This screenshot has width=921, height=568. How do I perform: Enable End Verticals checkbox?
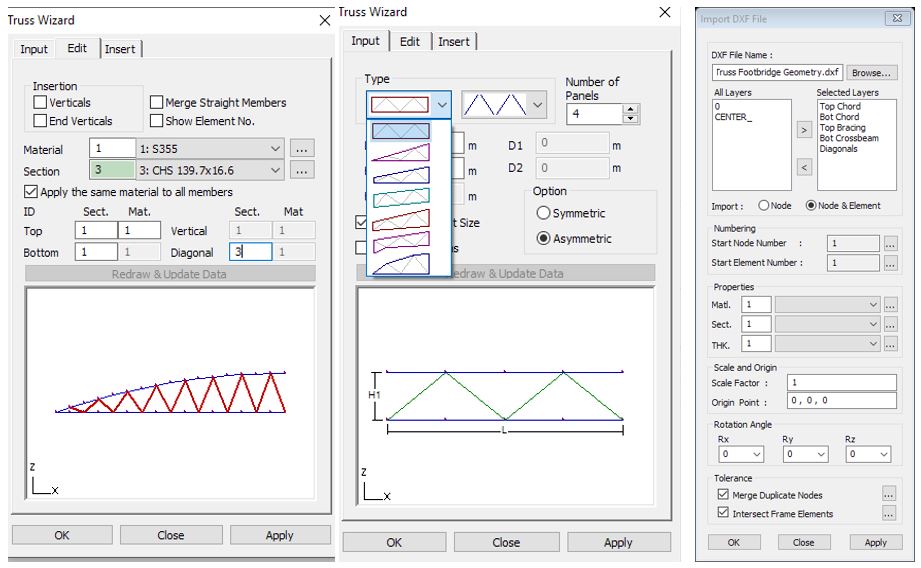pos(40,120)
